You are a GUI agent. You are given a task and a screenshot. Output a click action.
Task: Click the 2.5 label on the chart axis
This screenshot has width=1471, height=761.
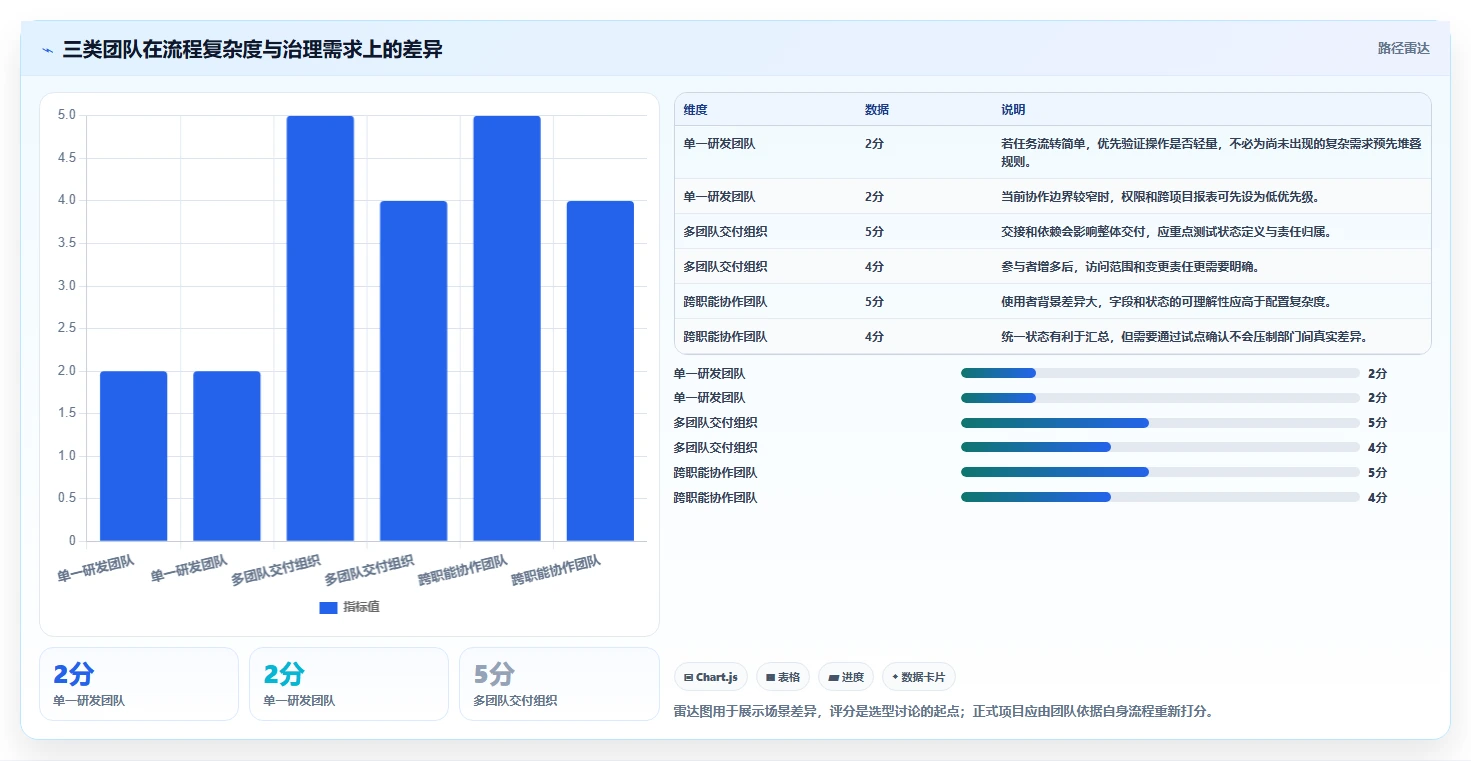click(66, 328)
